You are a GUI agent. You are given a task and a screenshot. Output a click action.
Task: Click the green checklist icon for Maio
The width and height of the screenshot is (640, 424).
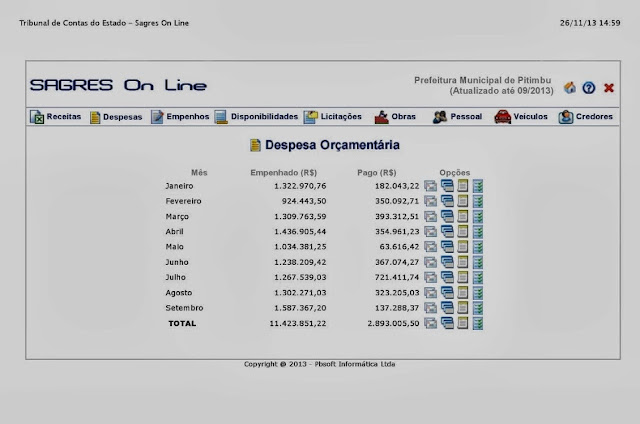[478, 247]
